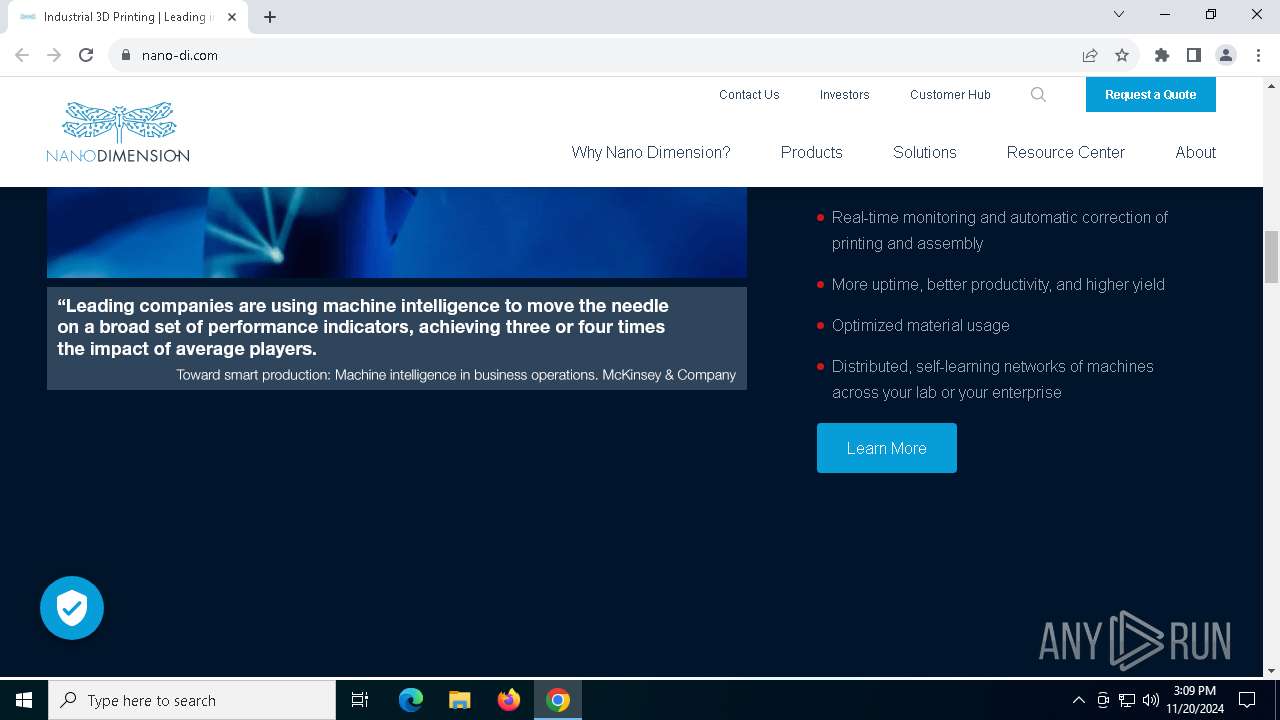Open the Chrome extensions puzzle icon
This screenshot has width=1280, height=720.
coord(1162,55)
